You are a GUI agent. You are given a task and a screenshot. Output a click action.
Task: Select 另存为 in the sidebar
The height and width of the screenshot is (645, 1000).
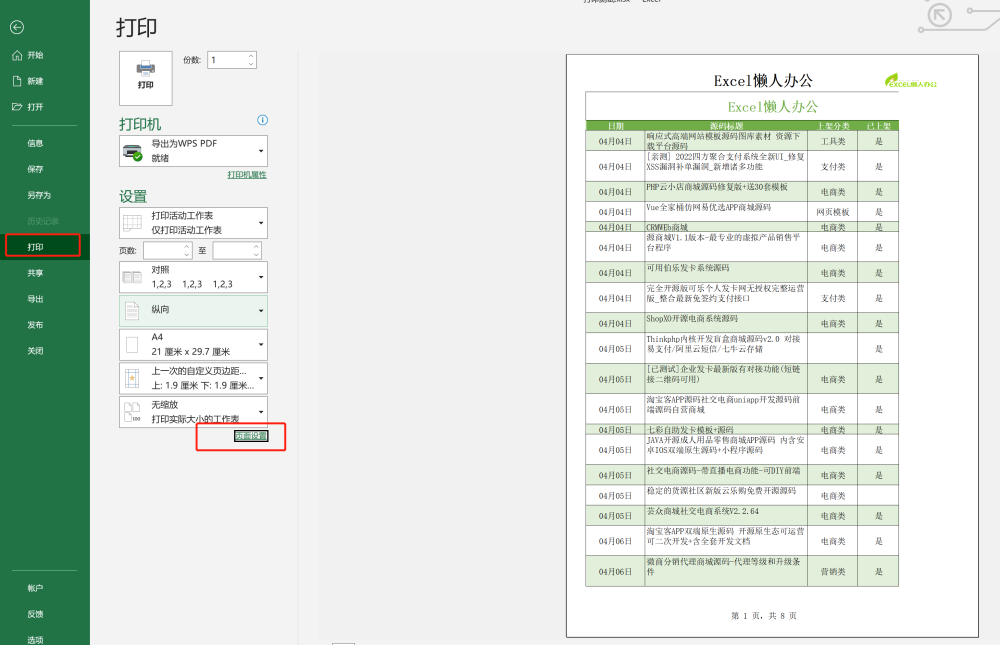pyautogui.click(x=38, y=195)
